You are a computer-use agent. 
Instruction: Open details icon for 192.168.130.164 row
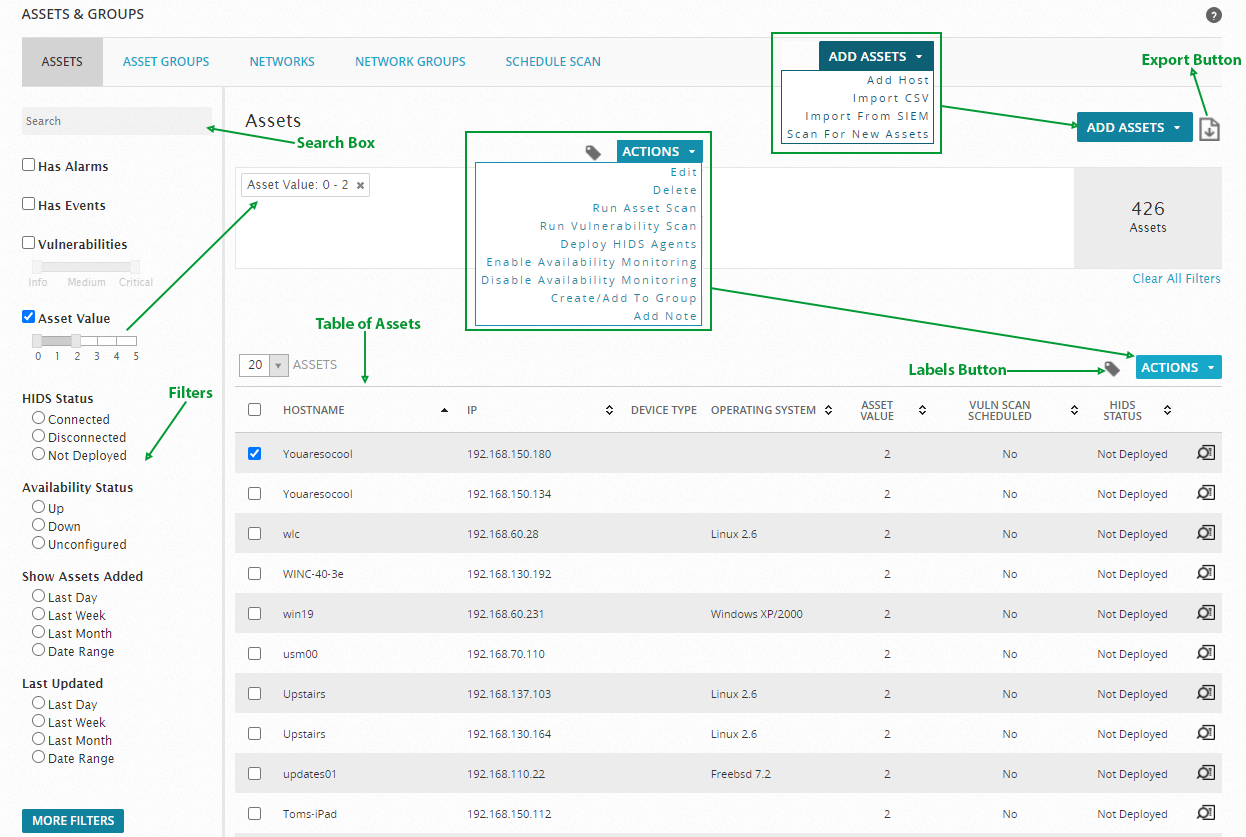[1206, 733]
